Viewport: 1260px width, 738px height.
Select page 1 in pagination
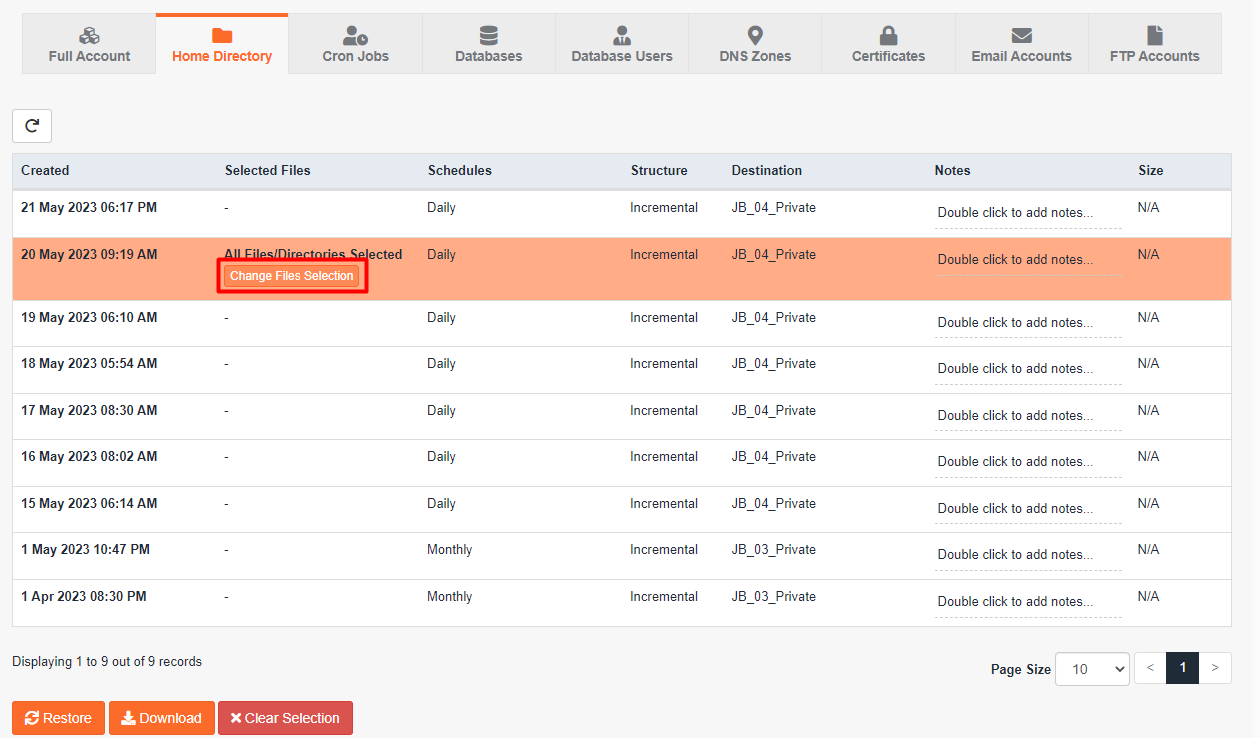[1182, 668]
